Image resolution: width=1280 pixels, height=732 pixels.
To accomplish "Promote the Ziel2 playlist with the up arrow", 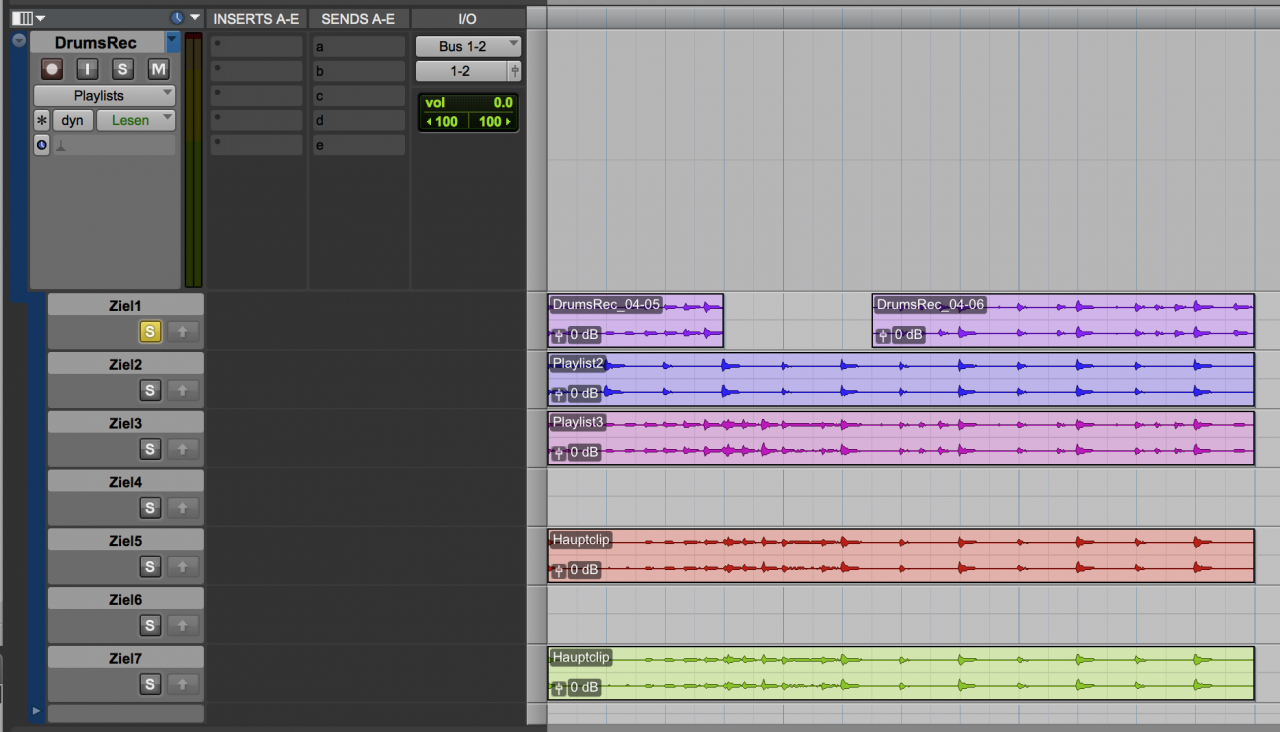I will [x=182, y=390].
